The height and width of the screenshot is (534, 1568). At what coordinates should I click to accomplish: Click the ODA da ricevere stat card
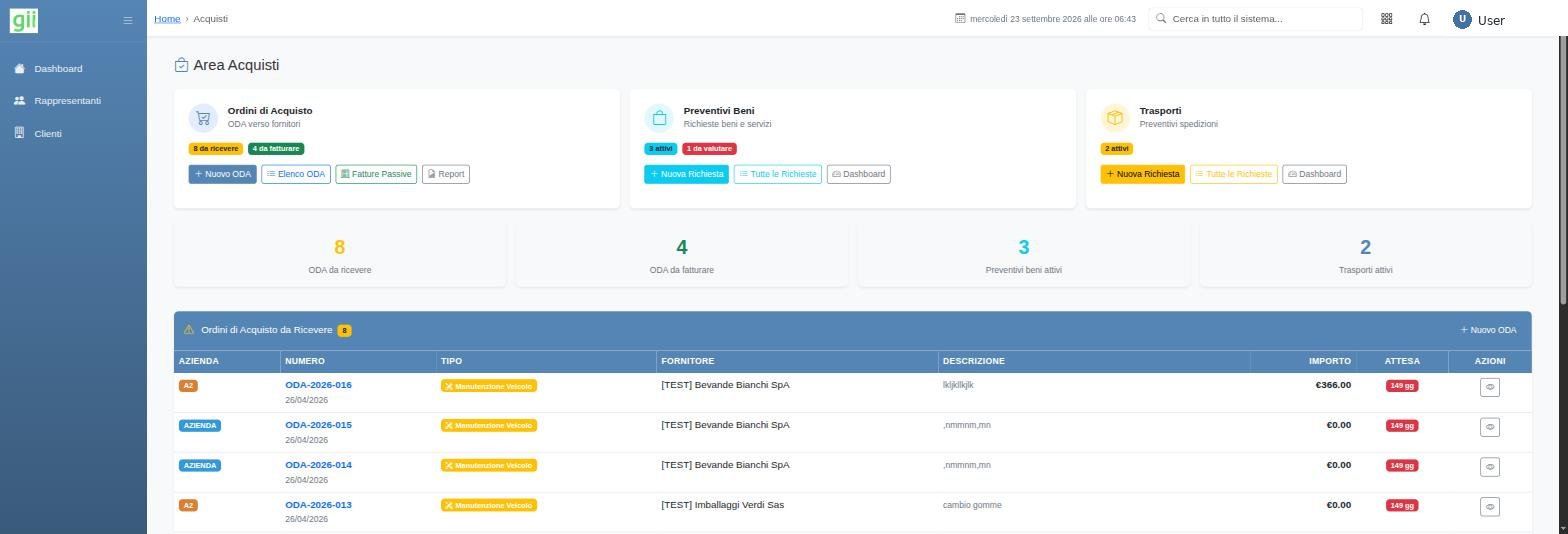pos(340,255)
